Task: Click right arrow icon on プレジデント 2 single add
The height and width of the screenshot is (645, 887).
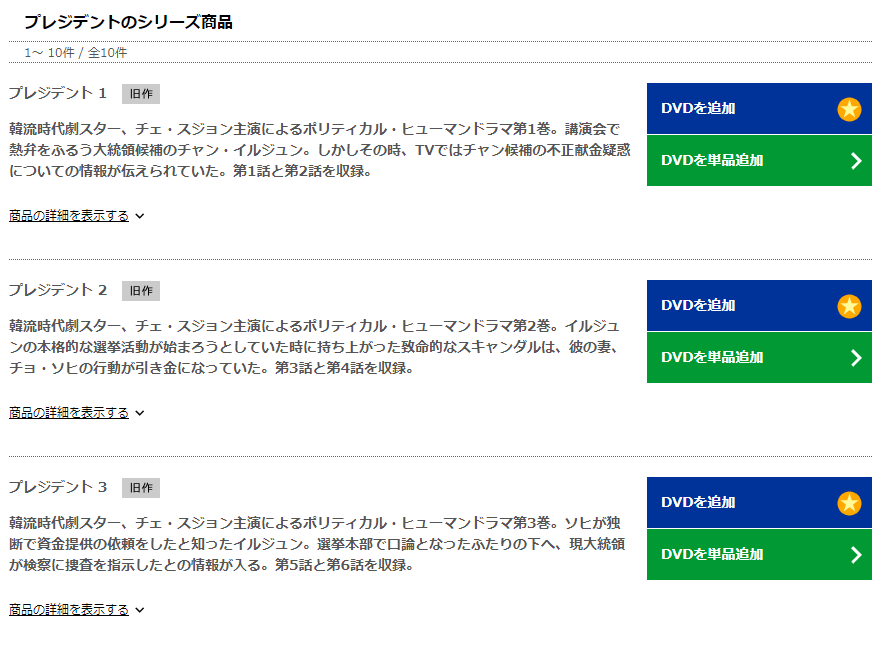Action: 856,358
